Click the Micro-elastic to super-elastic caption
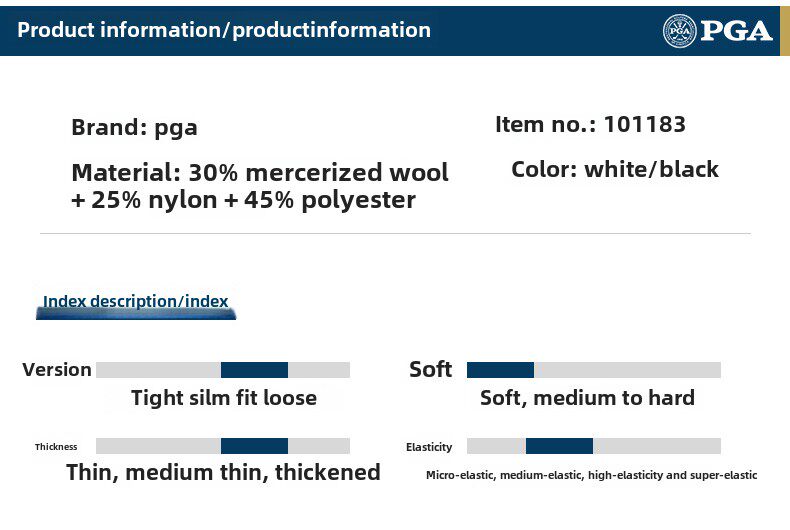 click(x=591, y=476)
